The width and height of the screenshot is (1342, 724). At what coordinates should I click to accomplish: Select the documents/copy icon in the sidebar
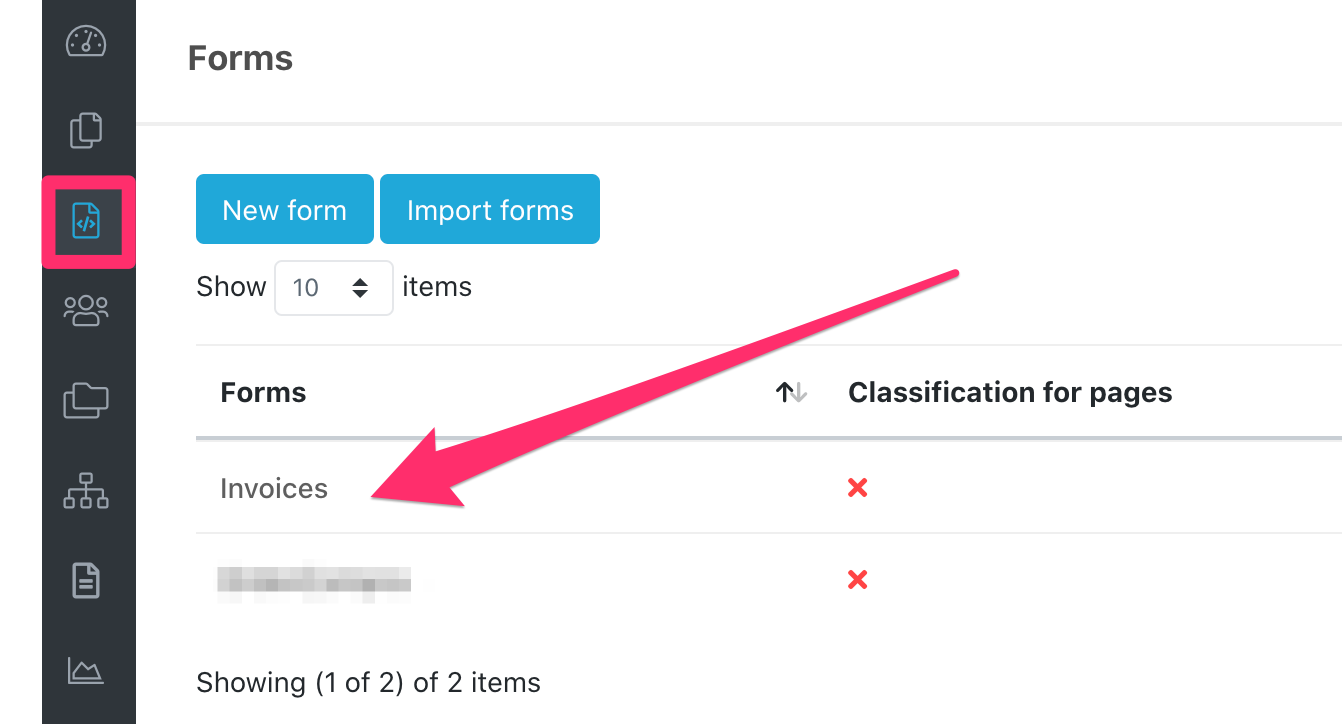[x=88, y=130]
